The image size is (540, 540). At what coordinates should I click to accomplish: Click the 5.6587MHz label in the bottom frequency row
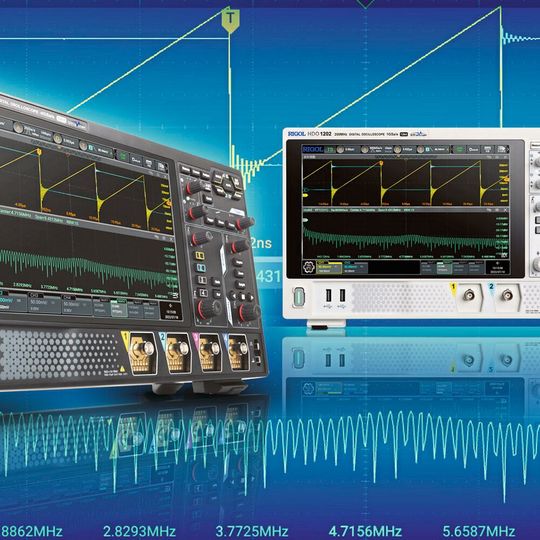pyautogui.click(x=479, y=531)
